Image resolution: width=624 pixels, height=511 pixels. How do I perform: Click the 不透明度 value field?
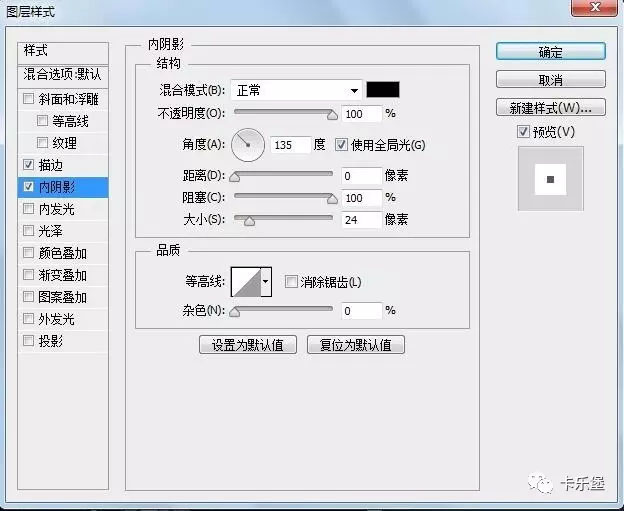(361, 114)
